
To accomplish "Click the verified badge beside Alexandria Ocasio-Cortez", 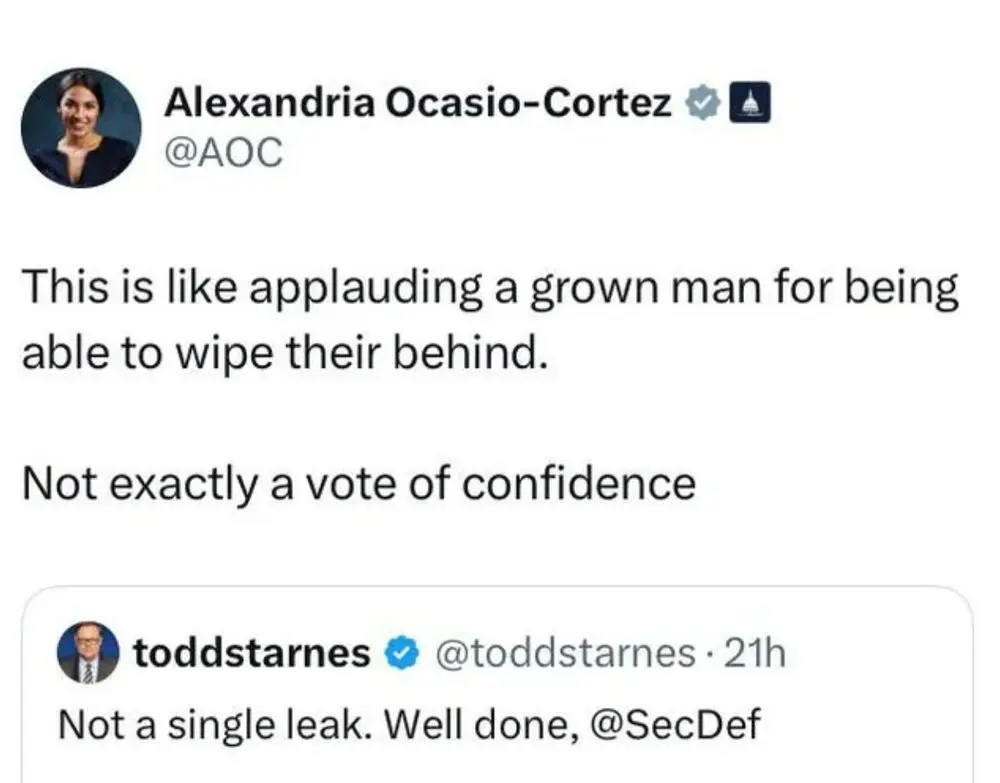I will coord(703,103).
